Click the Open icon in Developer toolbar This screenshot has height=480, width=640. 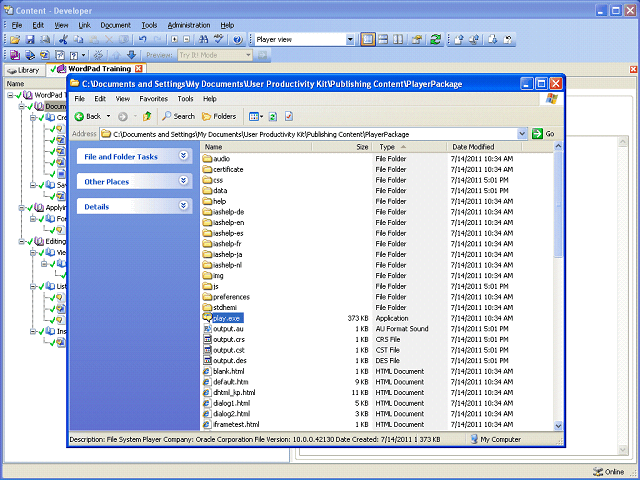15,40
